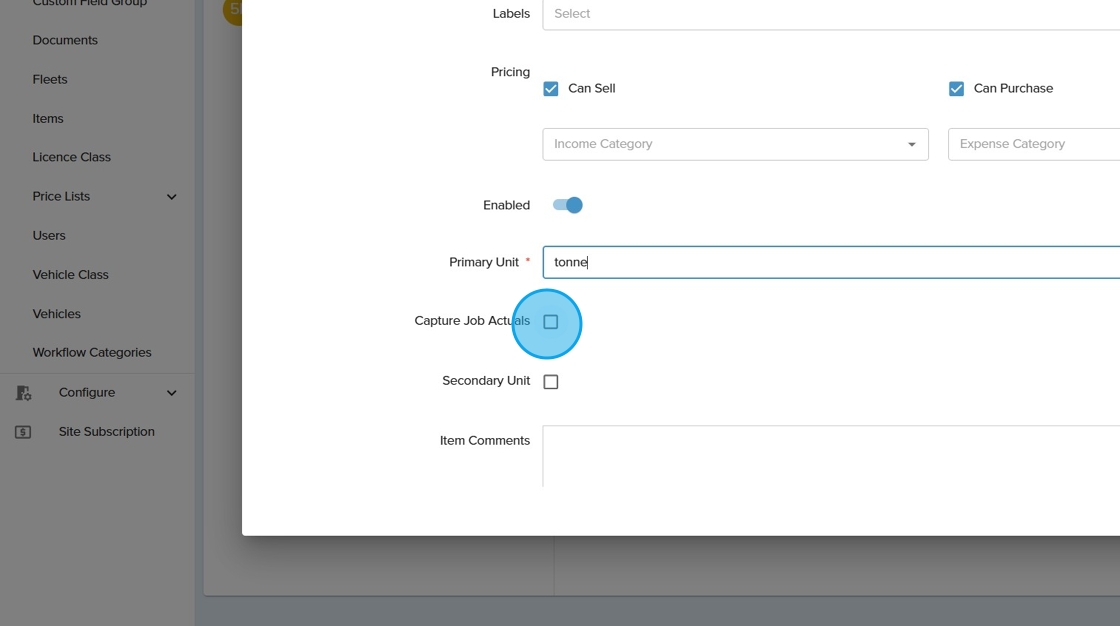1120x626 pixels.
Task: Expand the Configure menu chevron
Action: [x=171, y=393]
